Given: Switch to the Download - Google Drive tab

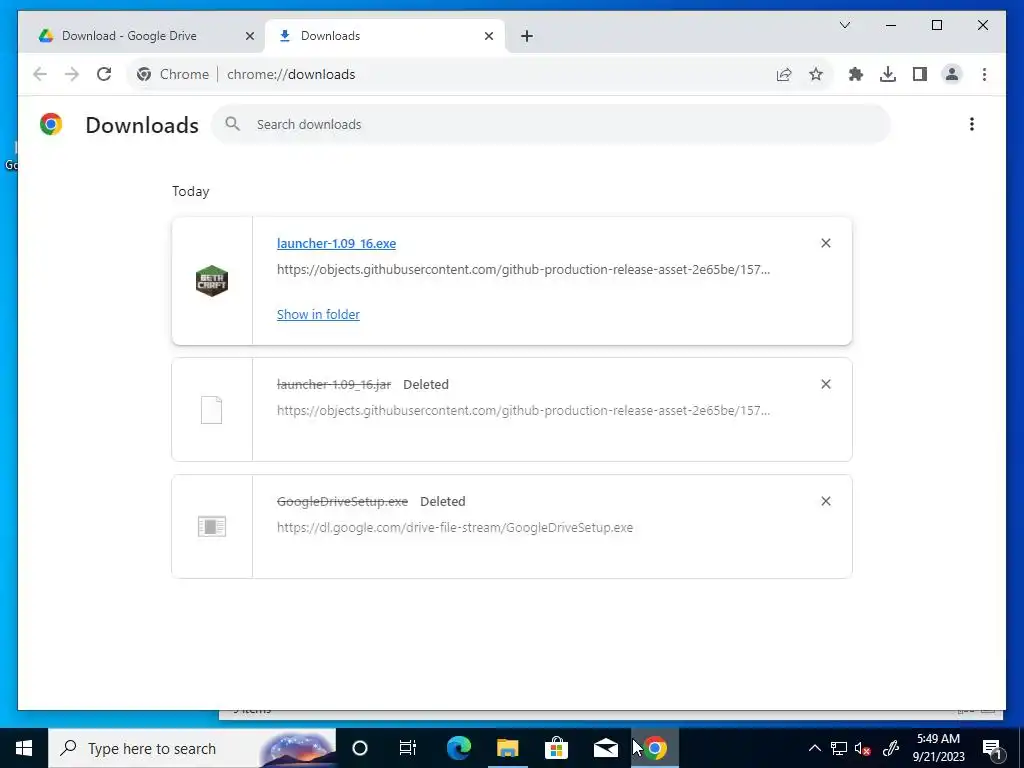Looking at the screenshot, I should (142, 36).
